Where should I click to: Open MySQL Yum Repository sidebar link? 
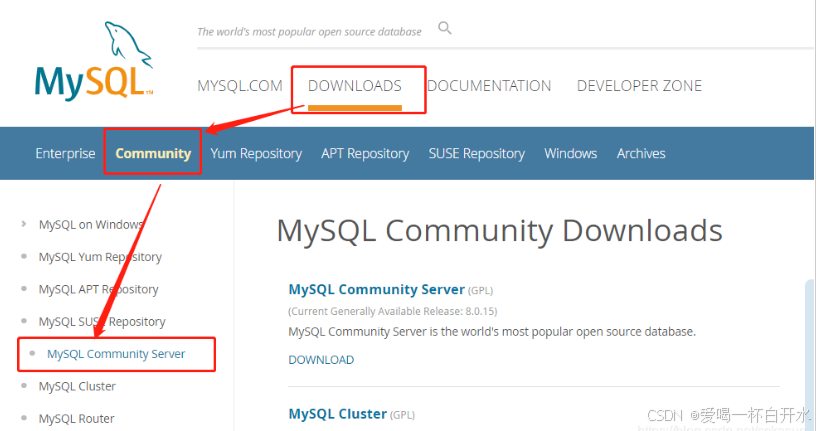coord(100,257)
